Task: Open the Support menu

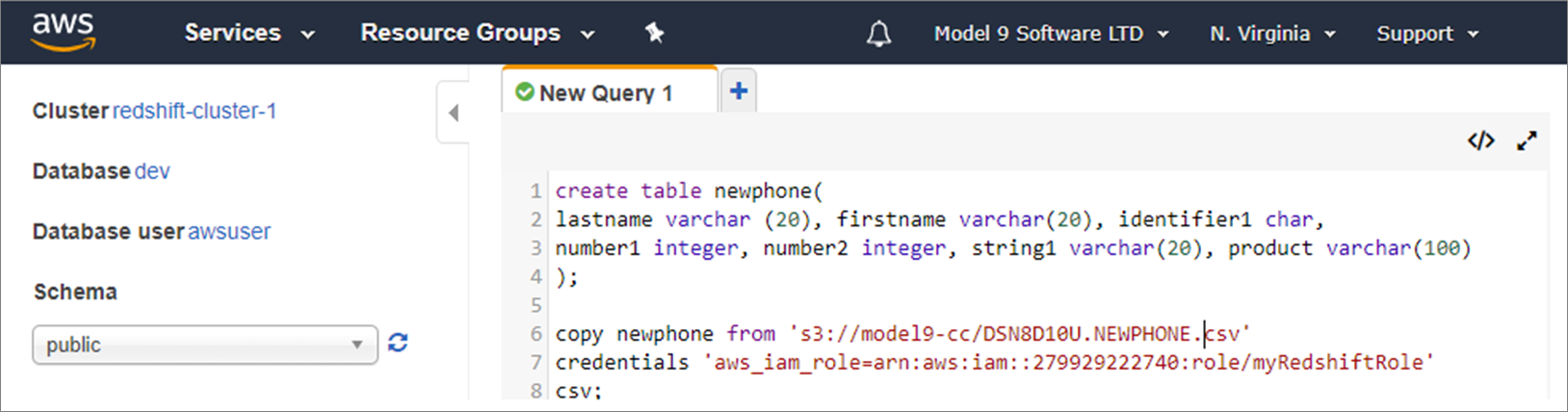Action: [x=1427, y=34]
